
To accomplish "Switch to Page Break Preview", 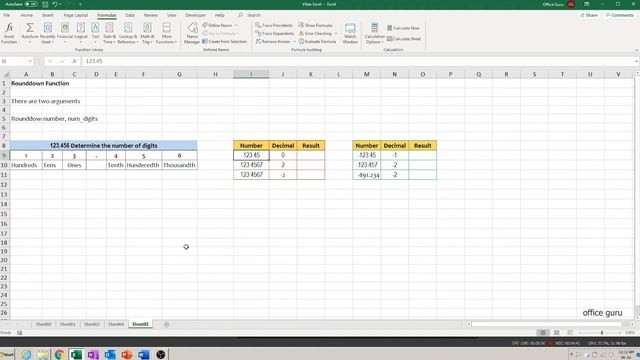I will 570,333.
